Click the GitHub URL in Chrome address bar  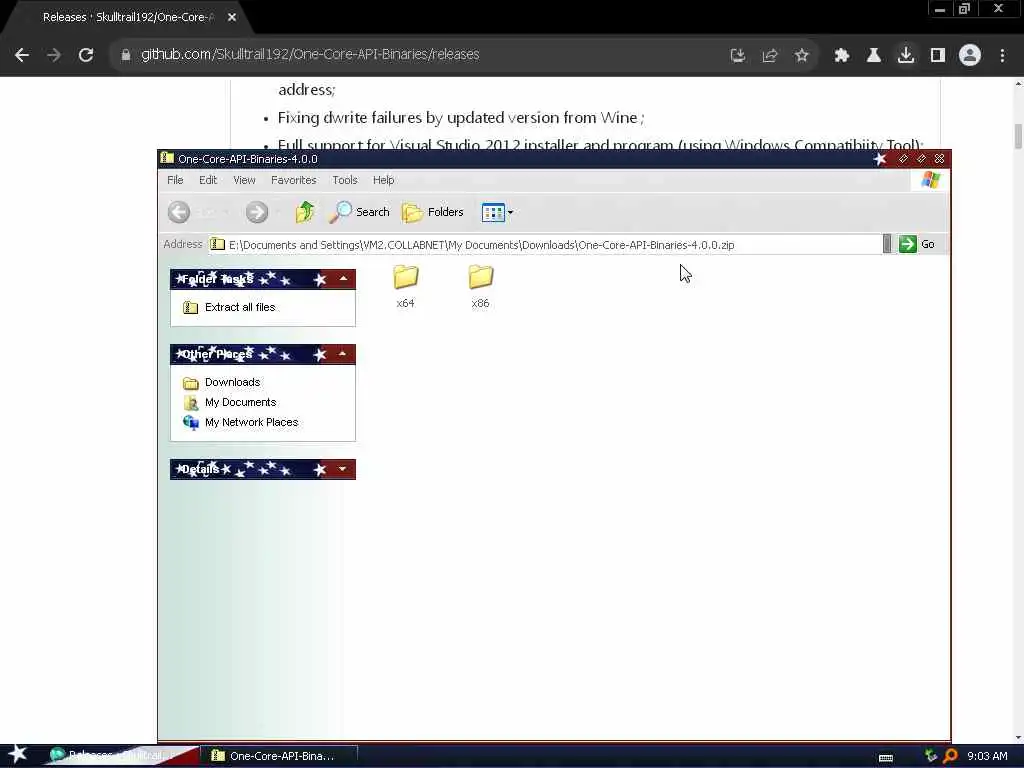click(x=310, y=54)
